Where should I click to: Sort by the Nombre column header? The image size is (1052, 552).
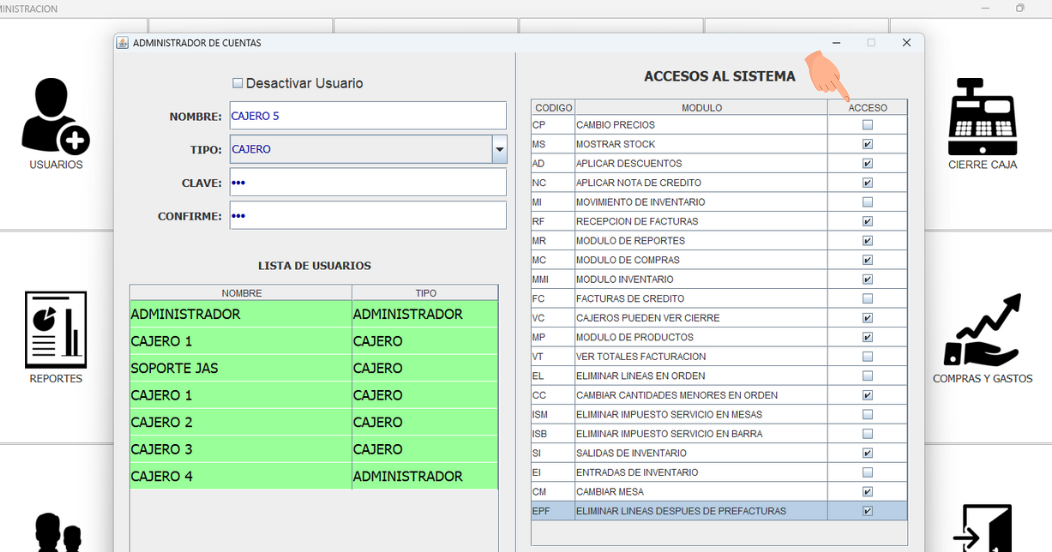tap(241, 293)
